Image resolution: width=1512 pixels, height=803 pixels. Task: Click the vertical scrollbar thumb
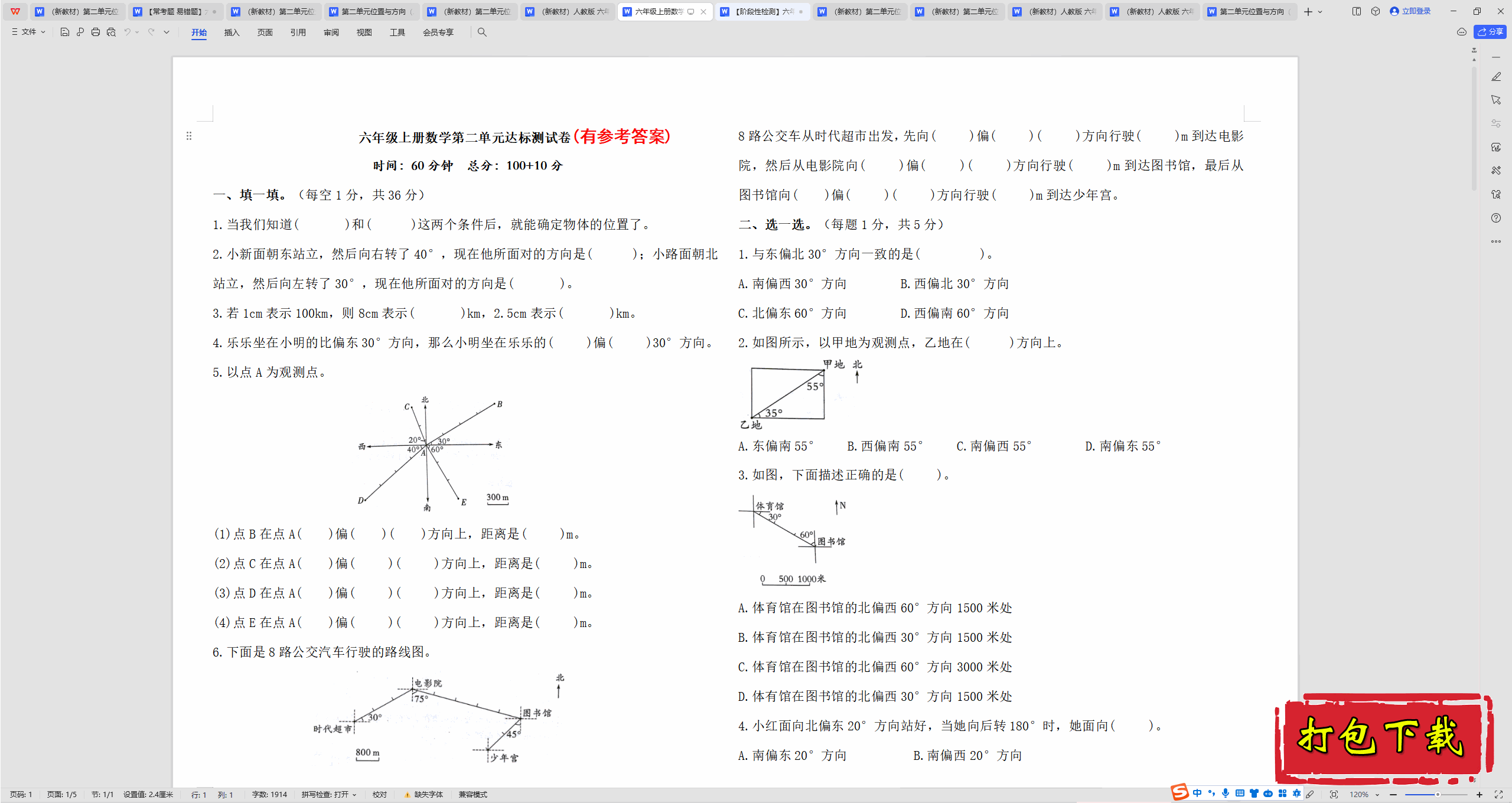click(1474, 130)
